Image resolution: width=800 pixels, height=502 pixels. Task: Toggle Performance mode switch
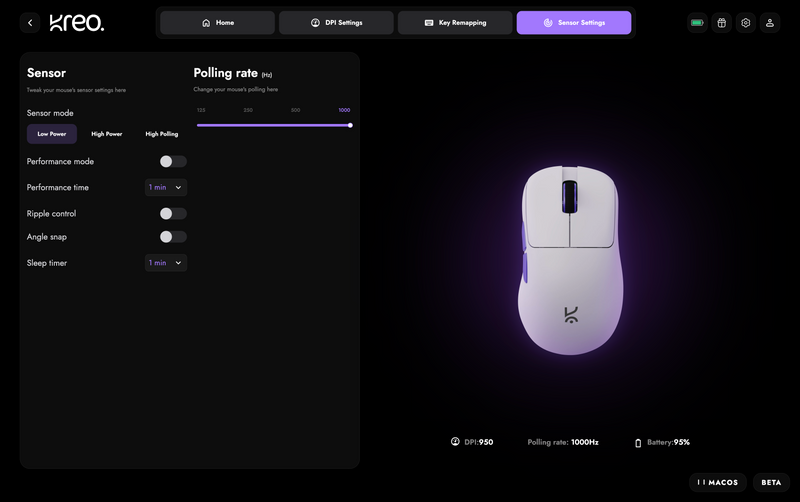[173, 161]
